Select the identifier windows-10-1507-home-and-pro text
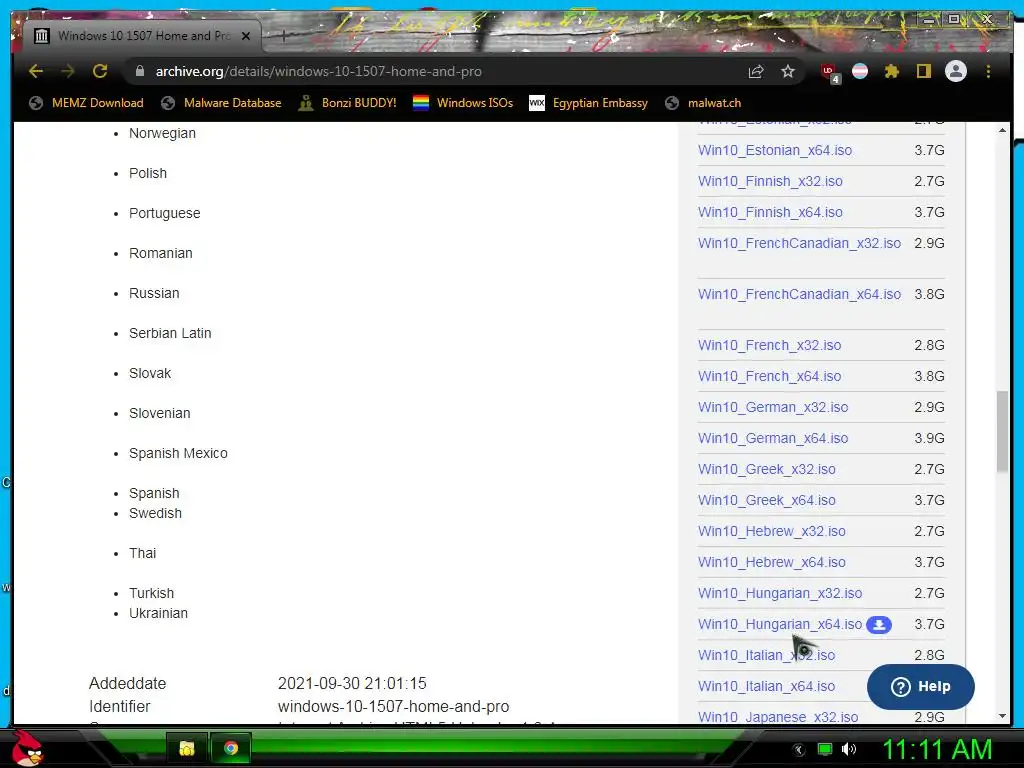This screenshot has height=768, width=1024. coord(393,707)
